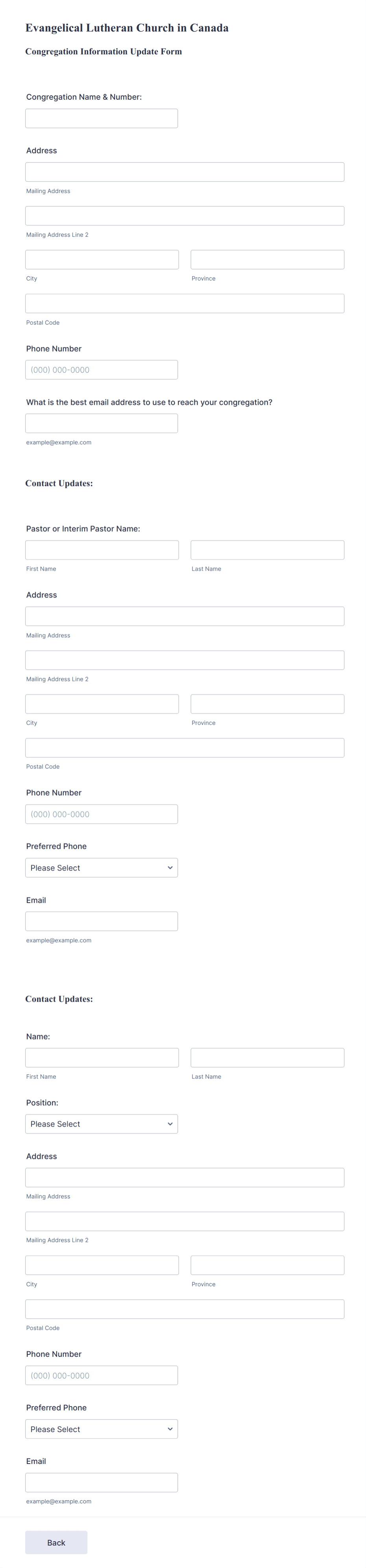Expand the Position dropdown under second Contact Updates

101,1123
